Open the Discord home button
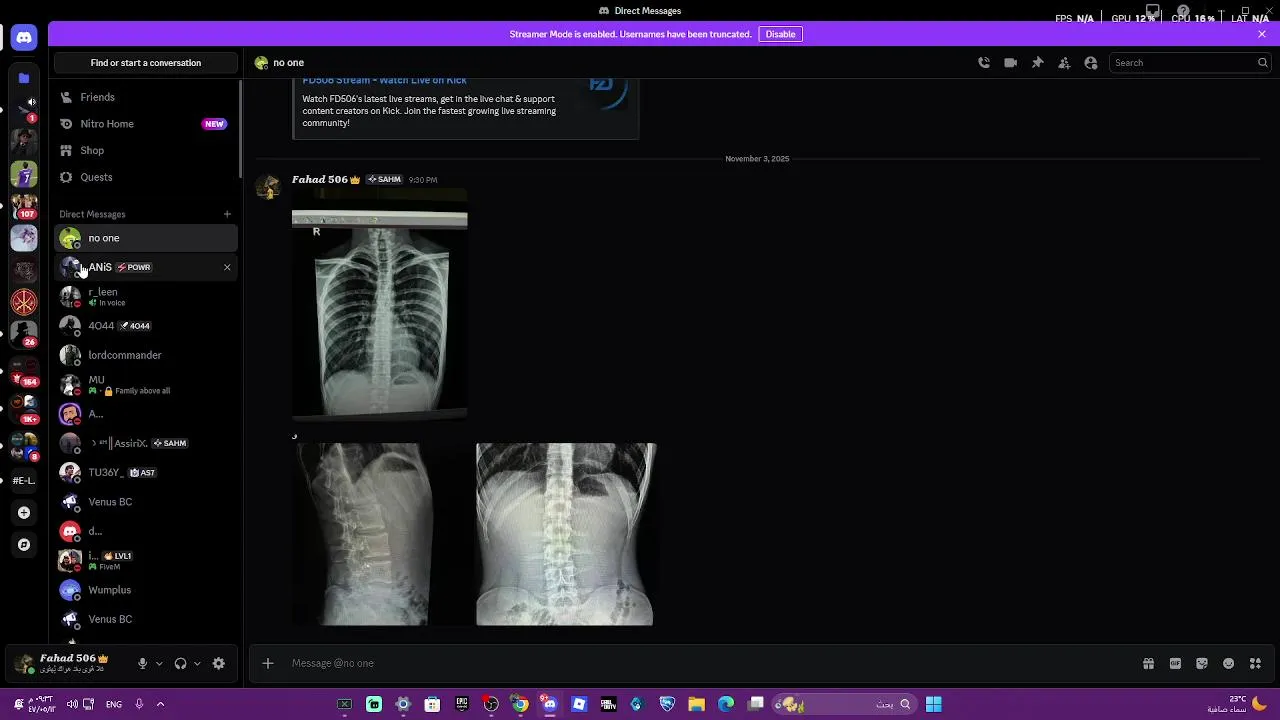This screenshot has height=720, width=1280. [24, 38]
